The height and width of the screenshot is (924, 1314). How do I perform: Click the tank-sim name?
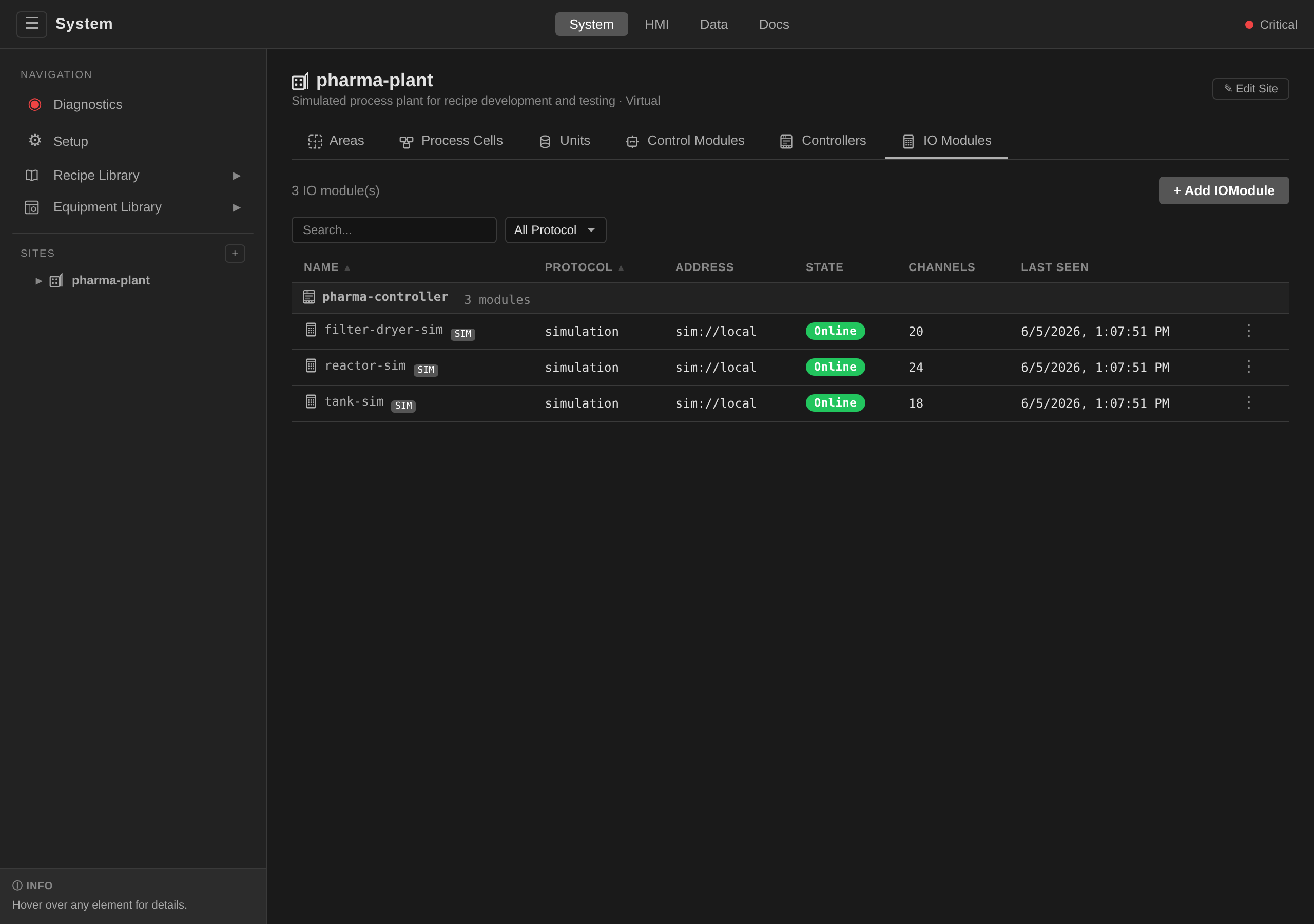(x=354, y=402)
